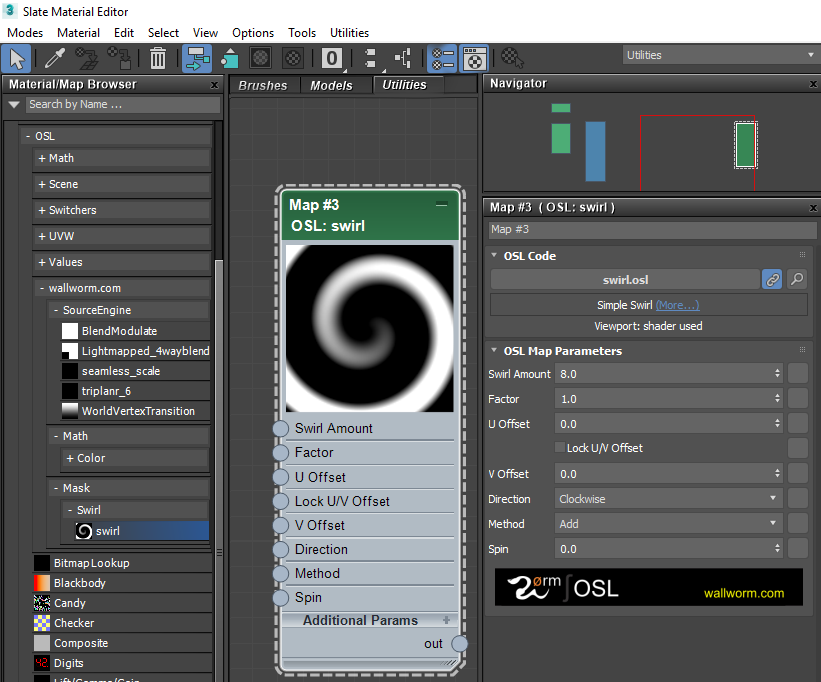
Task: Toggle Show Background in Preview
Action: (x=293, y=58)
